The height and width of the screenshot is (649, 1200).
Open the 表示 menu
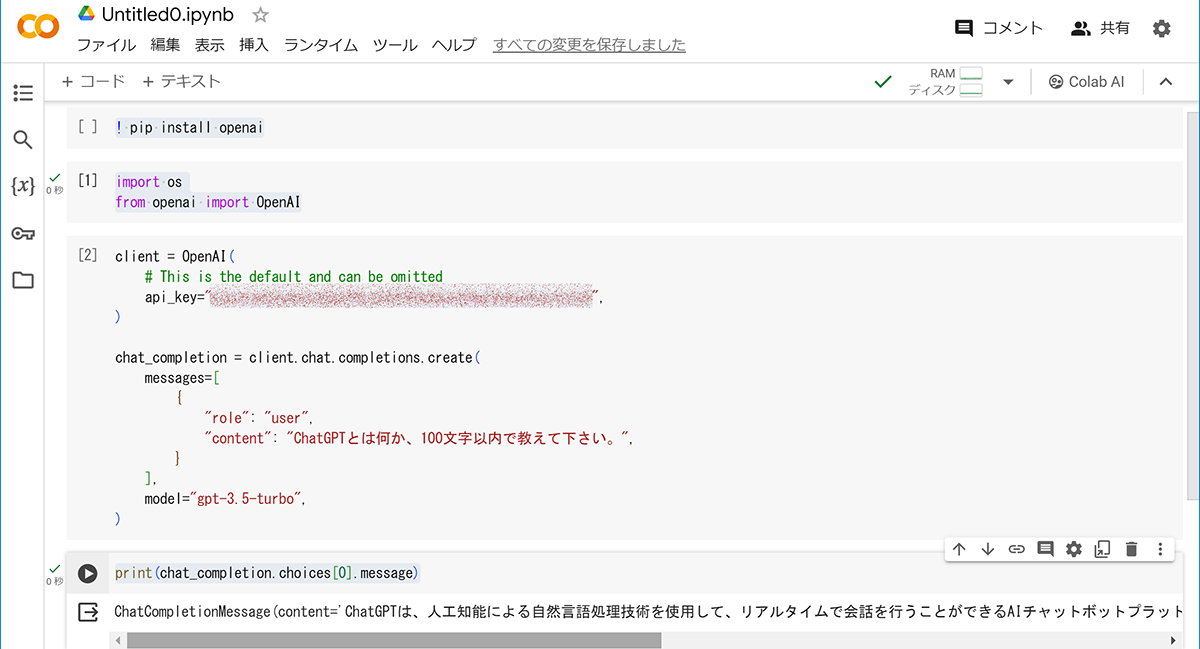tap(210, 45)
